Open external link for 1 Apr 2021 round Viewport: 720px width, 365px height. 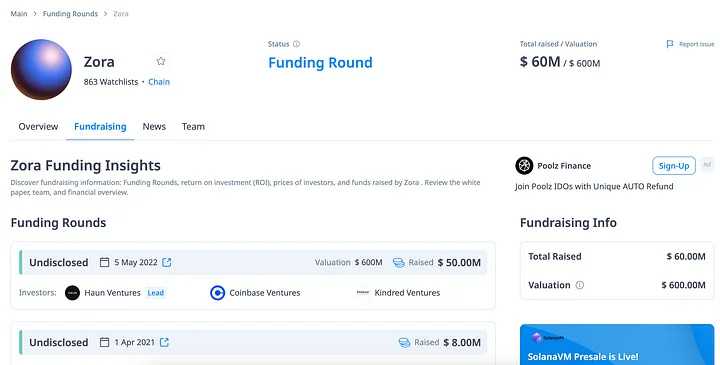click(164, 342)
